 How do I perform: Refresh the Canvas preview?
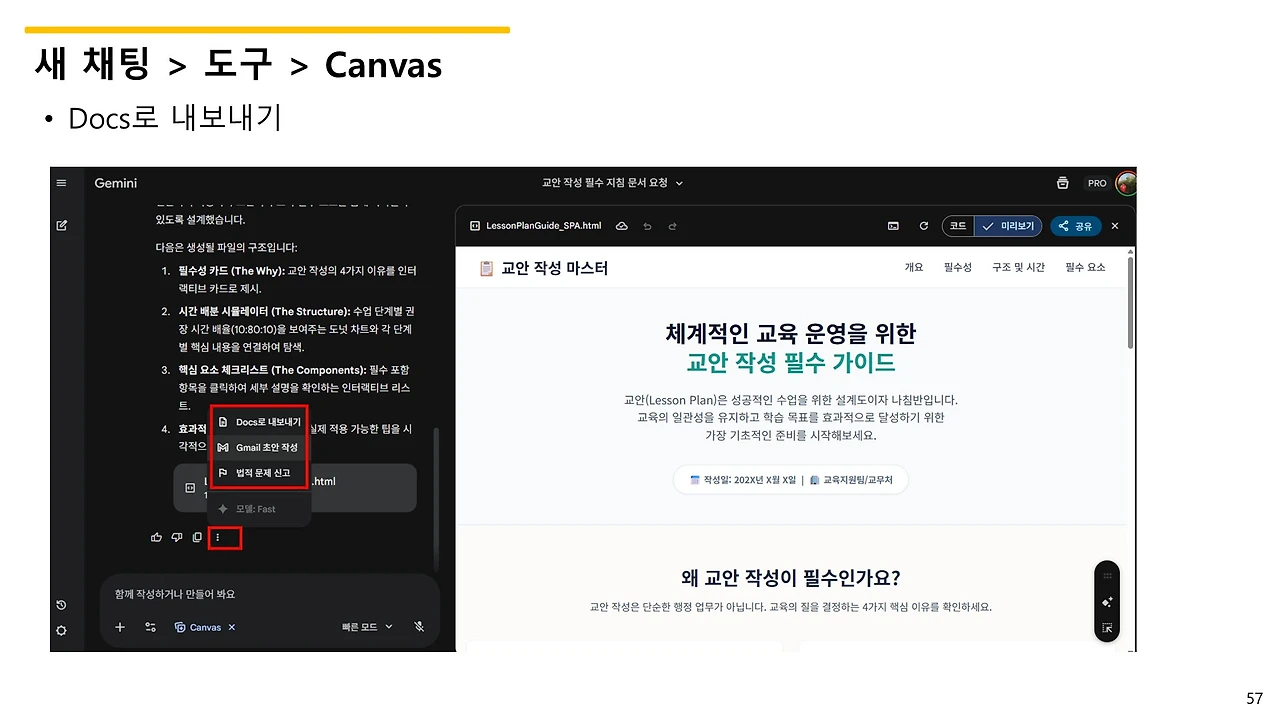point(923,226)
